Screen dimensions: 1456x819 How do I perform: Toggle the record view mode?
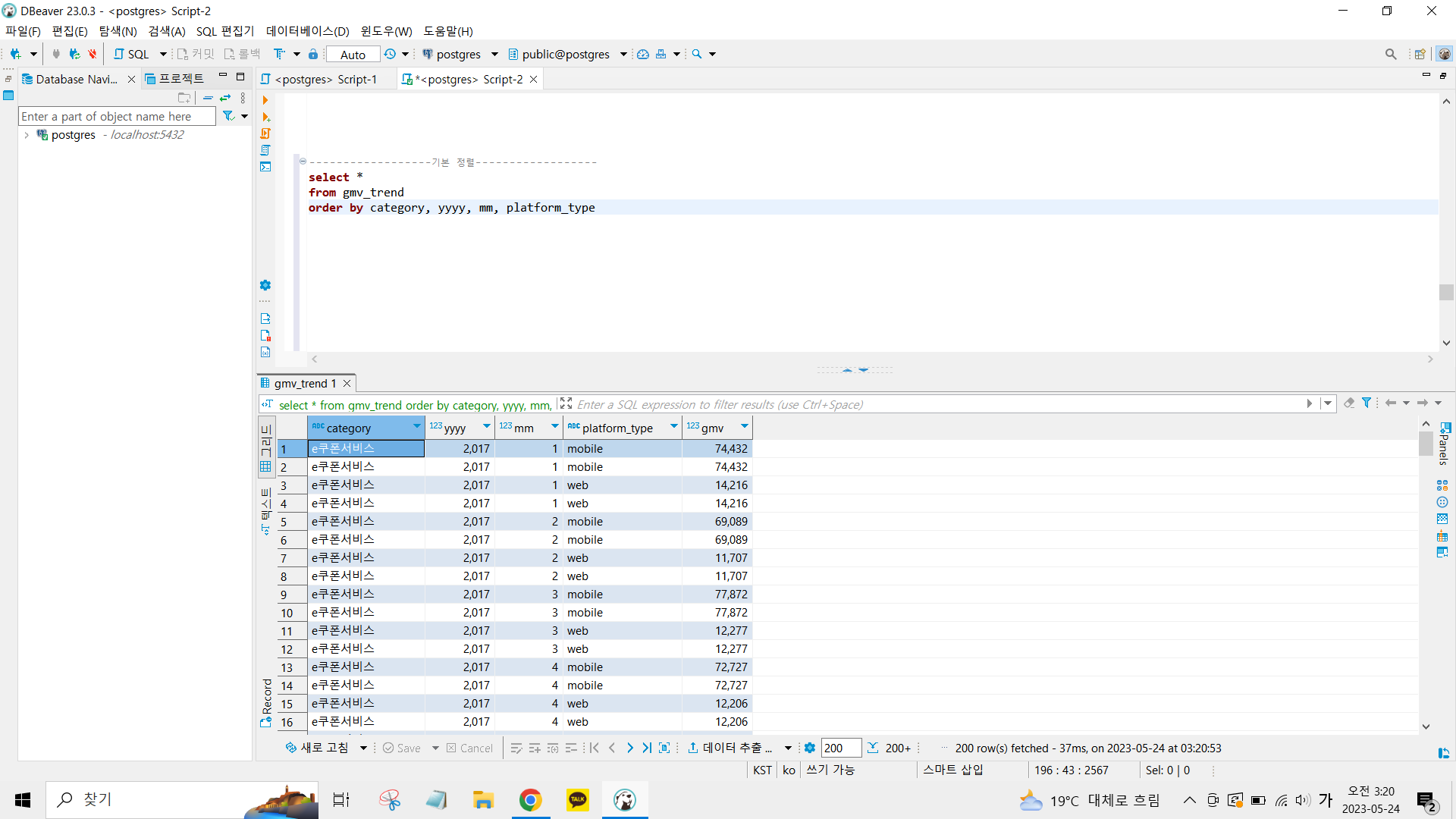coord(266,703)
